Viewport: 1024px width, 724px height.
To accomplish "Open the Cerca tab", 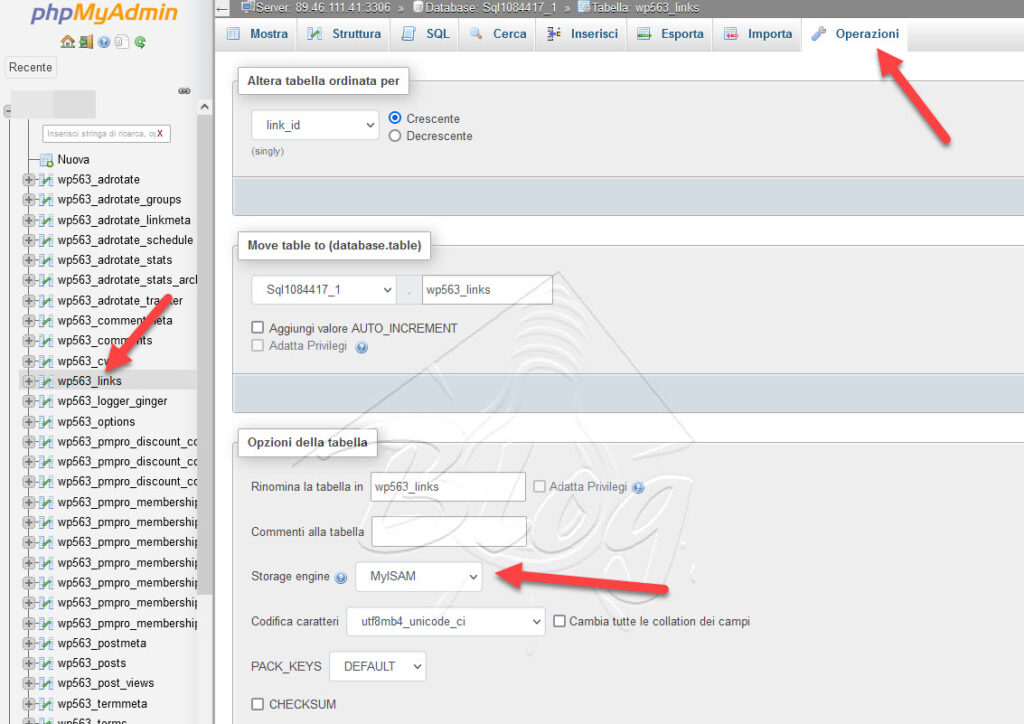I will point(509,33).
